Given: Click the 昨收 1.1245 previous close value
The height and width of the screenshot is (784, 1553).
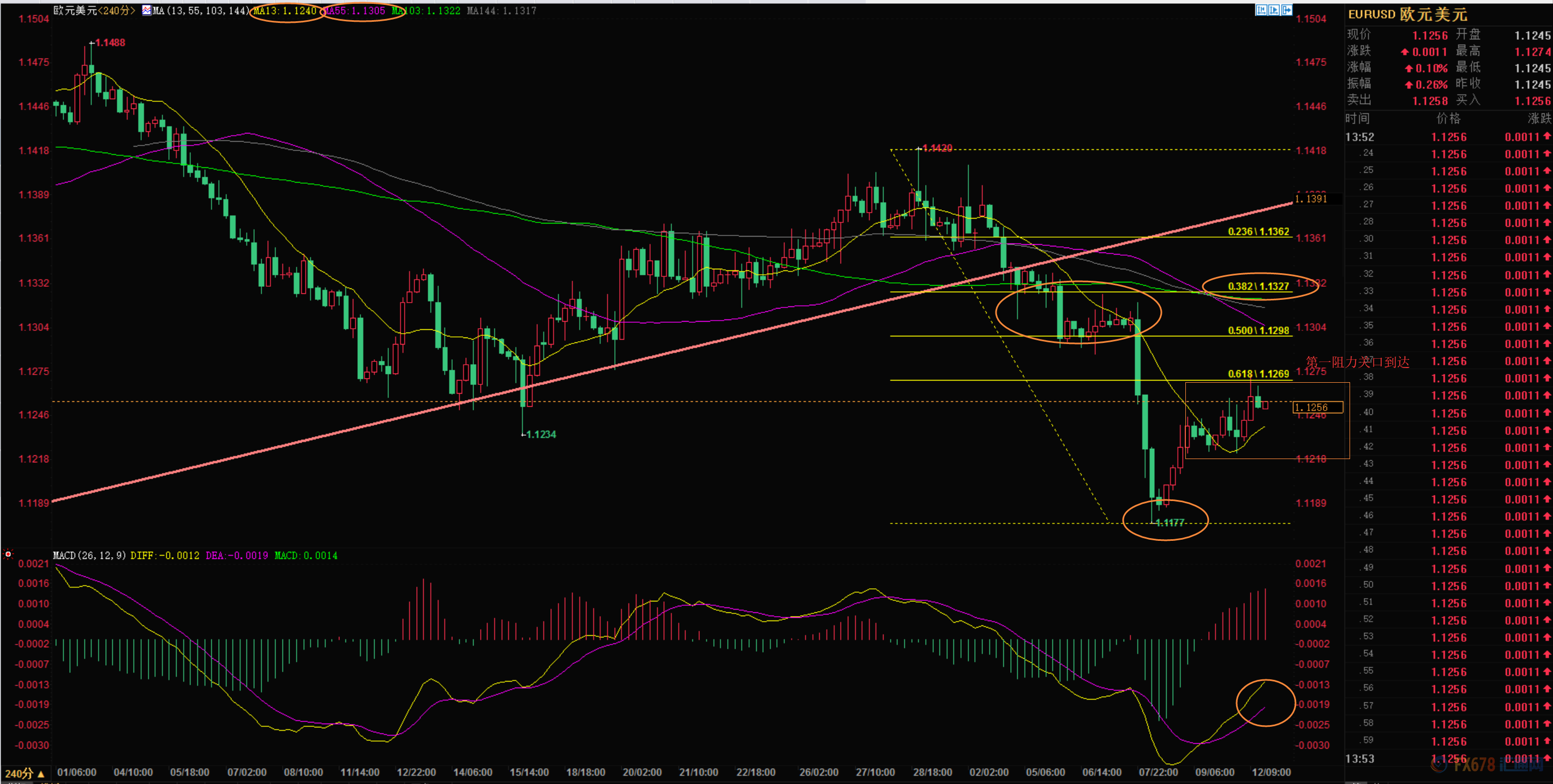Looking at the screenshot, I should click(1532, 85).
